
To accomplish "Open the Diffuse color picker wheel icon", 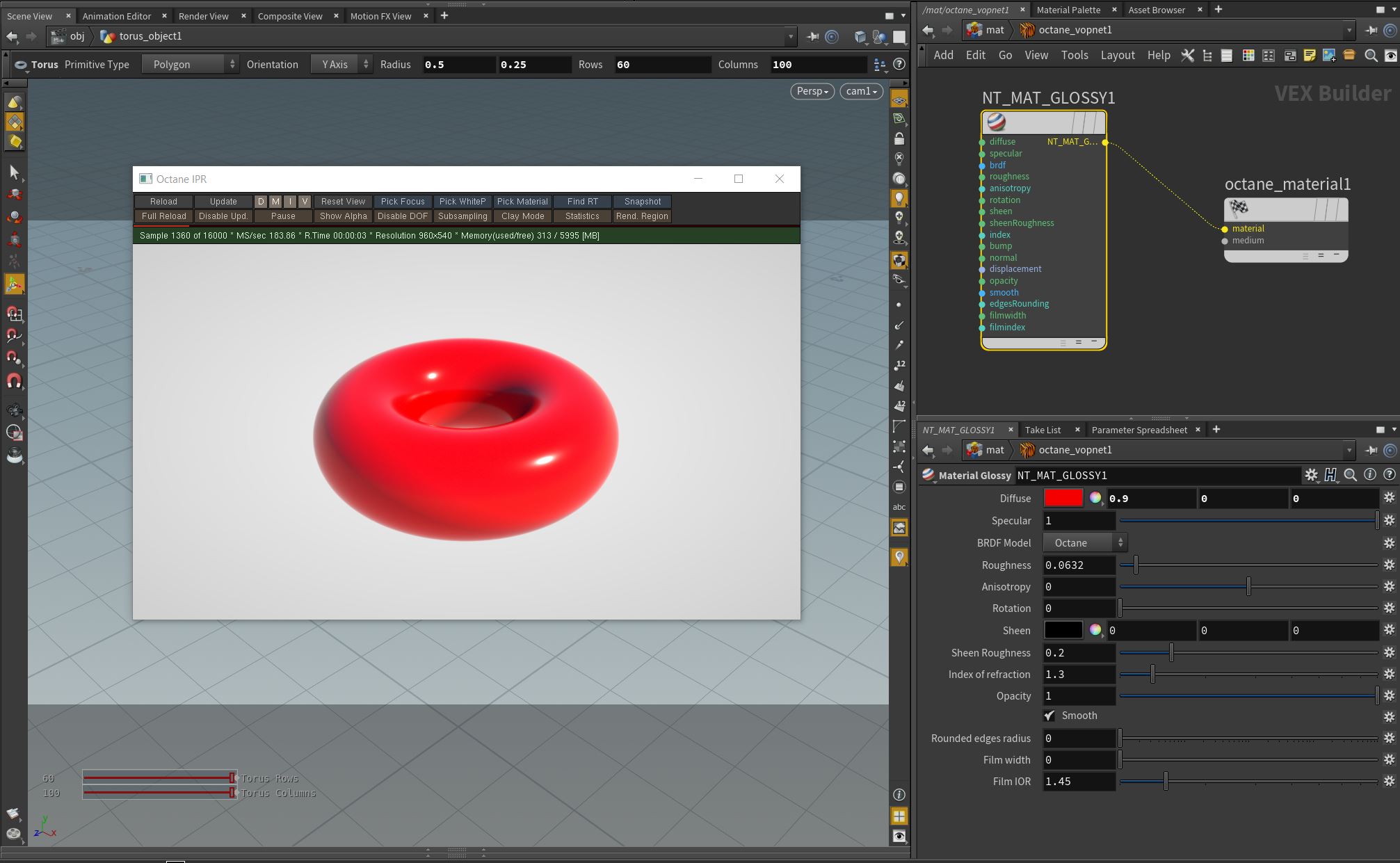I will pos(1095,498).
